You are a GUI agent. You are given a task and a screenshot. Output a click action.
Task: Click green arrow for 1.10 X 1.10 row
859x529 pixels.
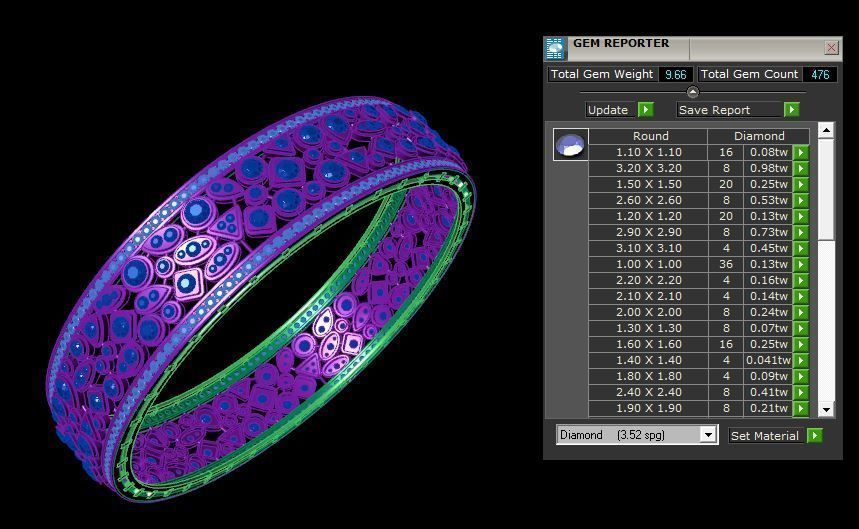(x=801, y=152)
